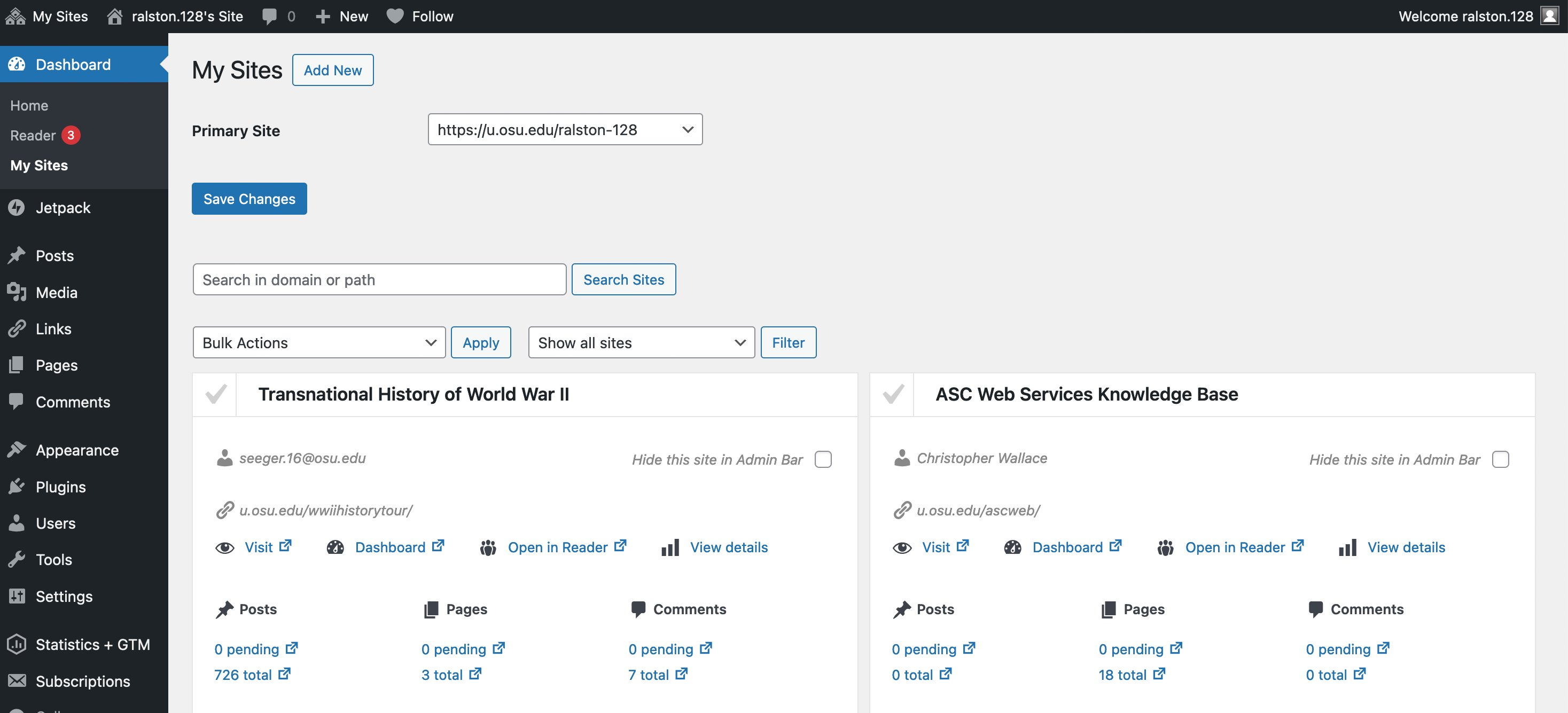Image resolution: width=1568 pixels, height=713 pixels.
Task: Click Search Sites button
Action: pos(624,279)
